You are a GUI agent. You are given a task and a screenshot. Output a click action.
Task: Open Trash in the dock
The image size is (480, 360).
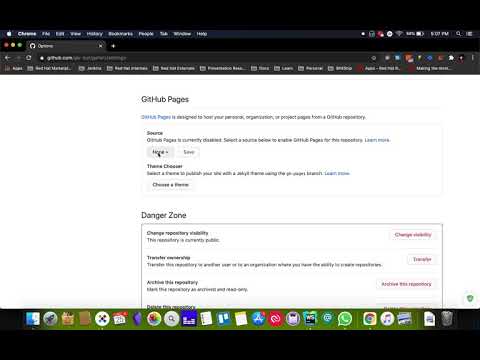[447, 319]
